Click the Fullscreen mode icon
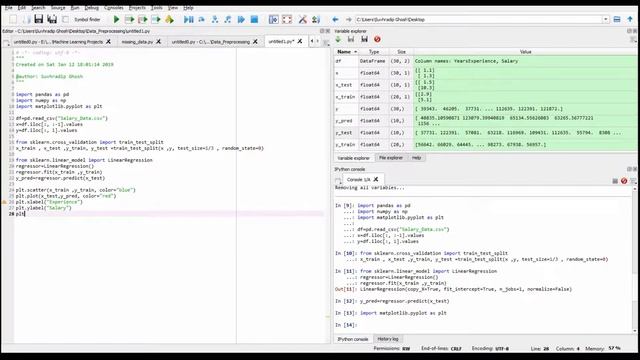 point(287,19)
